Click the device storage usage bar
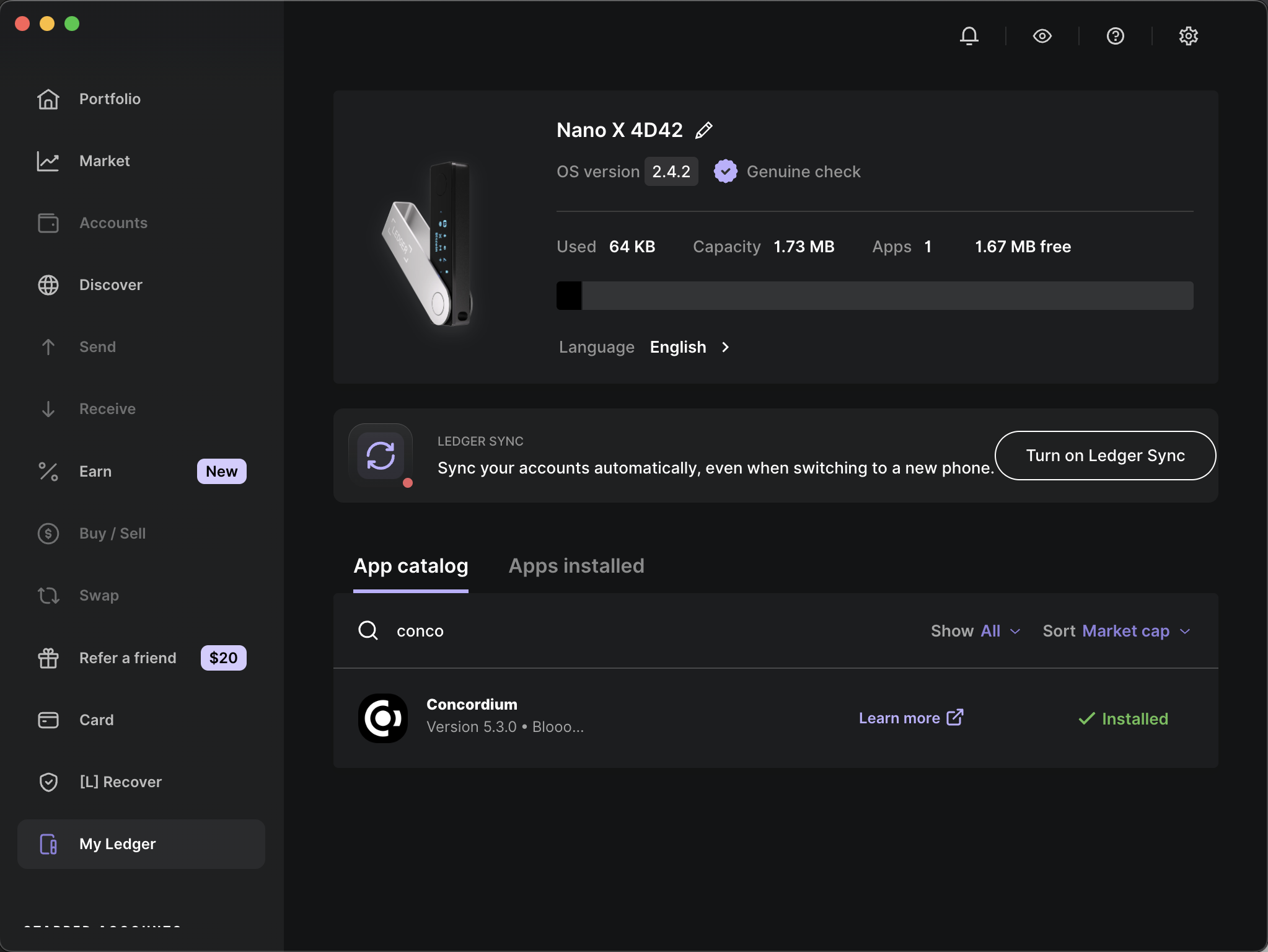 [874, 296]
